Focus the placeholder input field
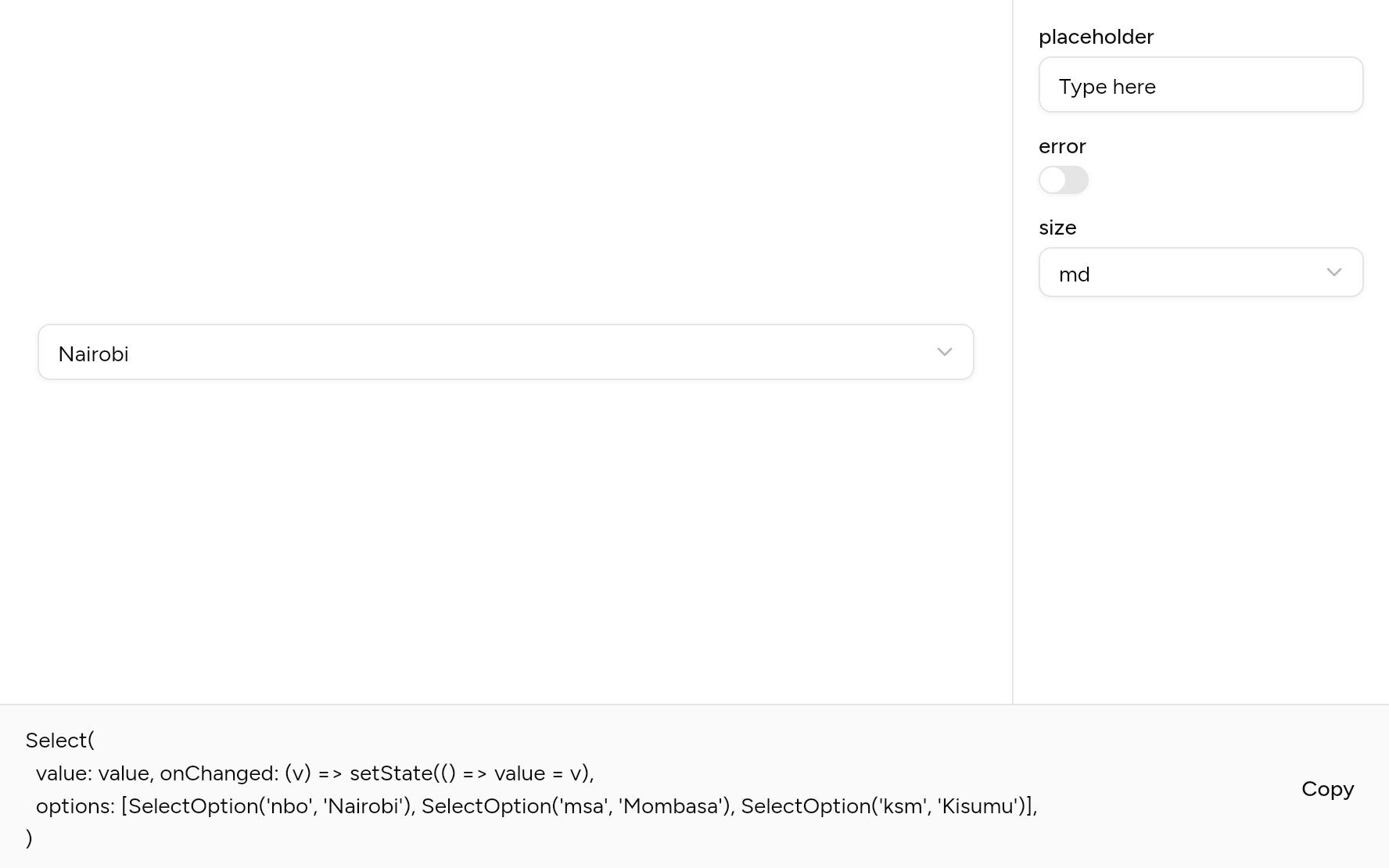Image resolution: width=1389 pixels, height=868 pixels. (x=1201, y=84)
